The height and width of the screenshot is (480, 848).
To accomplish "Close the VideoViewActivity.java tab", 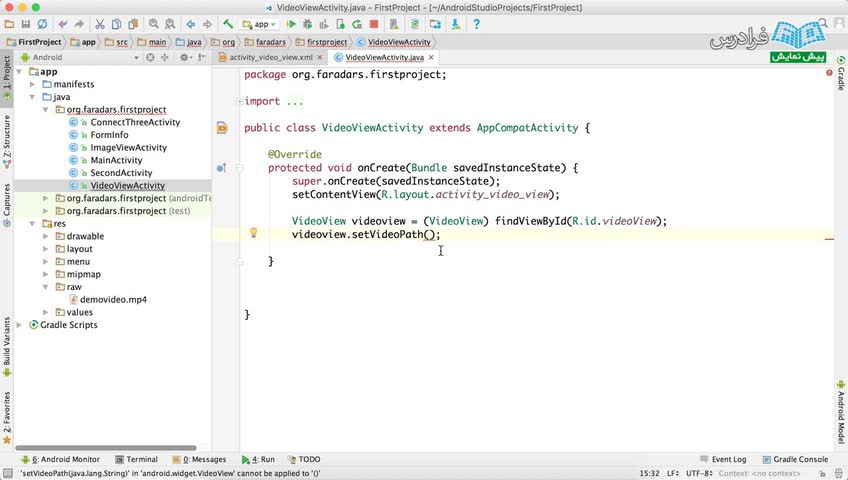I will (x=431, y=57).
